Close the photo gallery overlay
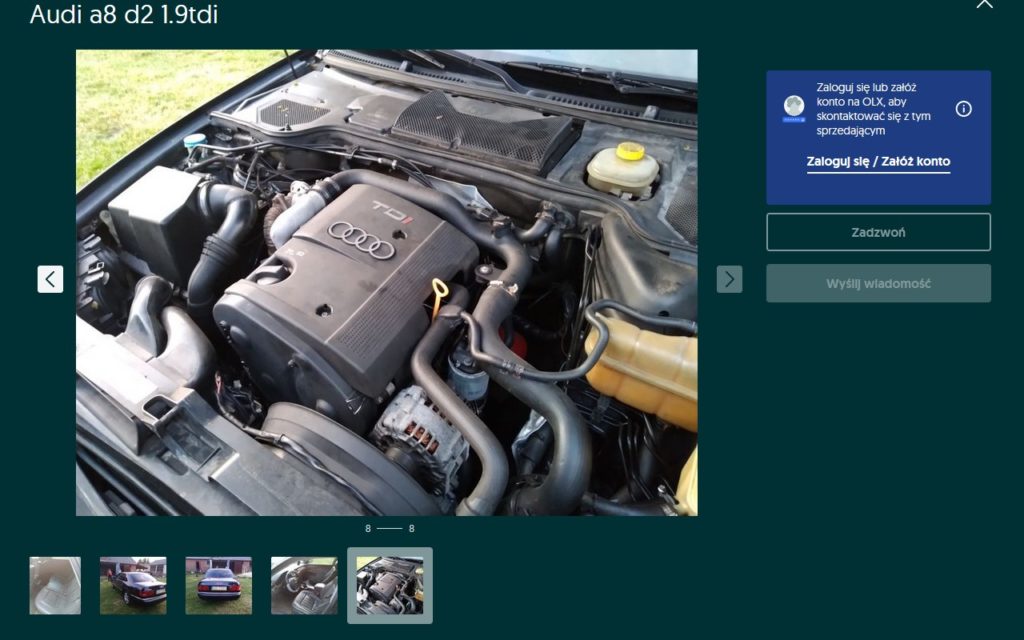Viewport: 1024px width, 640px height. pyautogui.click(x=984, y=4)
